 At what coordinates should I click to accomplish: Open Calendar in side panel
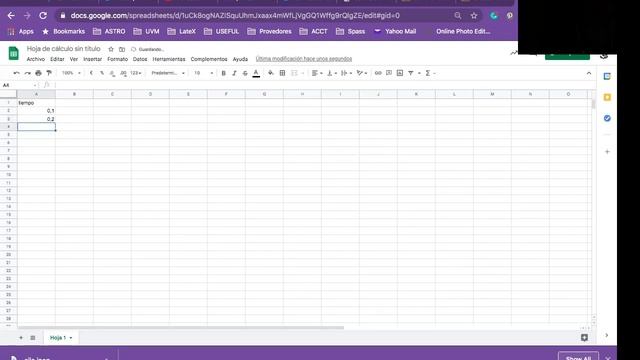pos(607,76)
